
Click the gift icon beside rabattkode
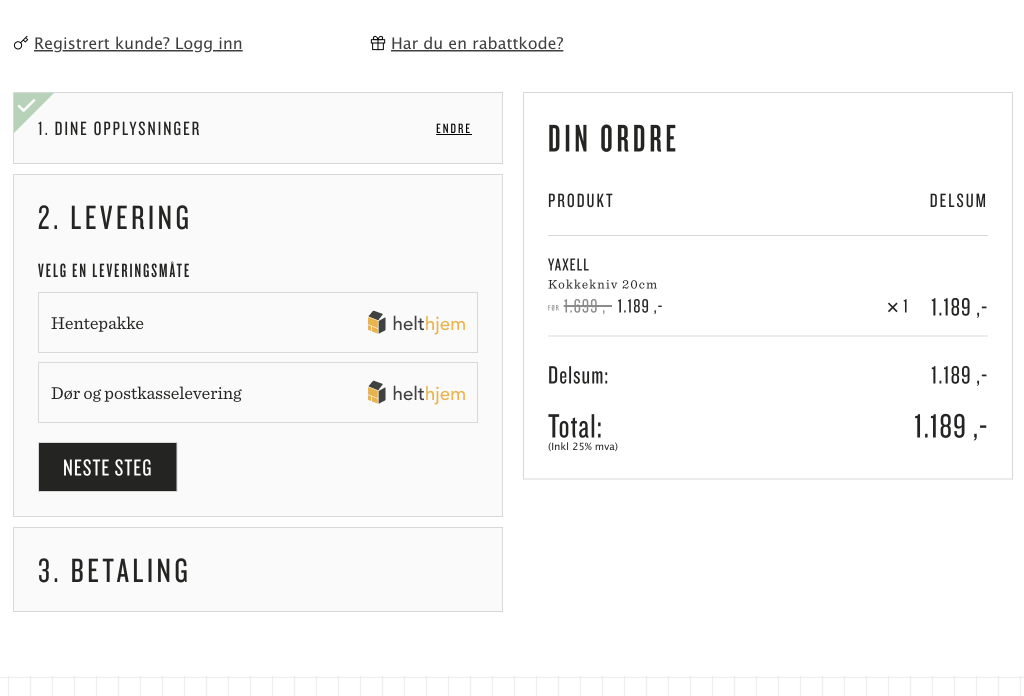click(378, 44)
